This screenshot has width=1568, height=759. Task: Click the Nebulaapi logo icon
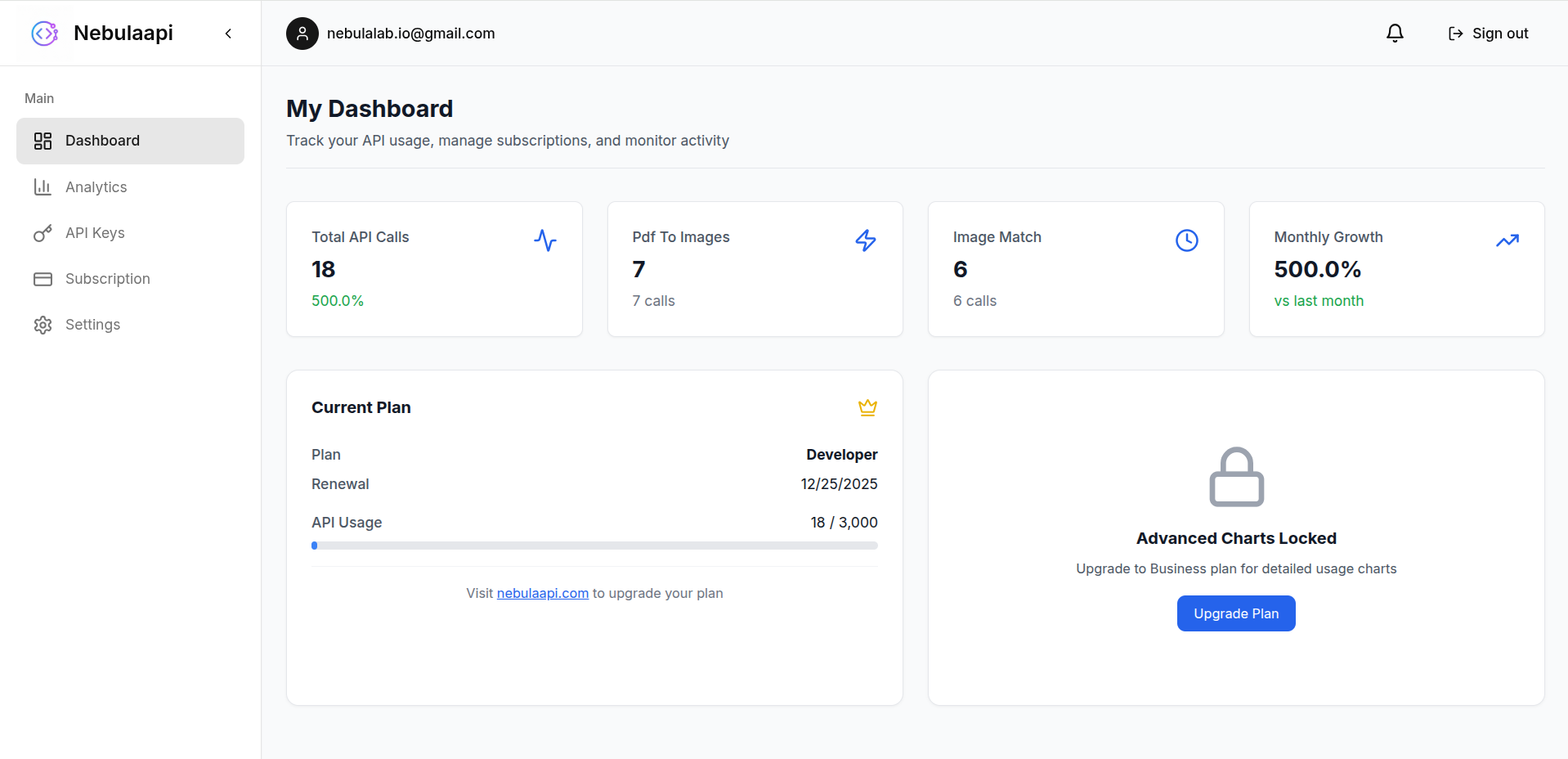click(44, 33)
